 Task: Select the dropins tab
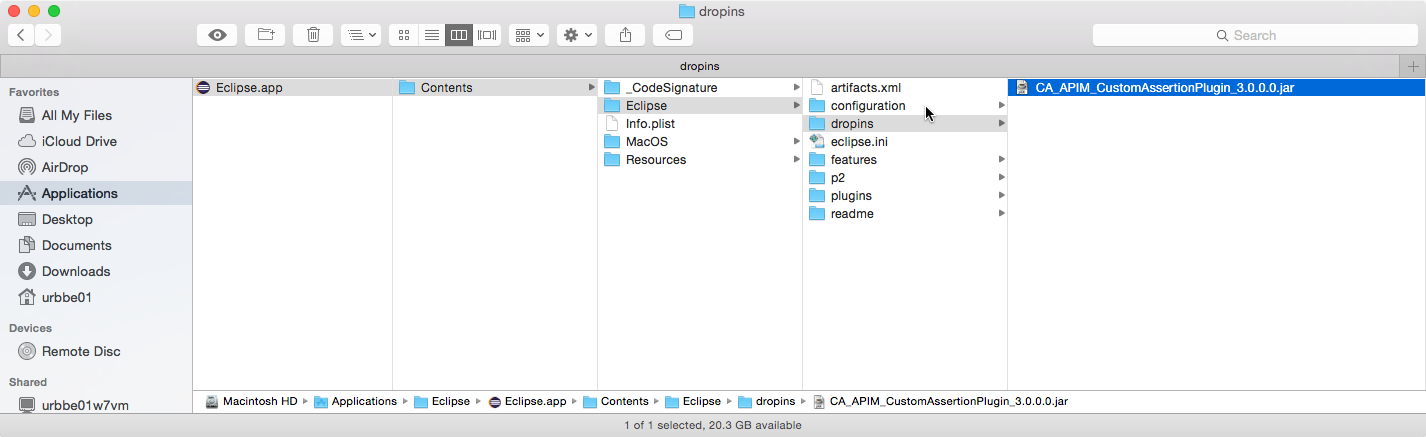(x=700, y=66)
